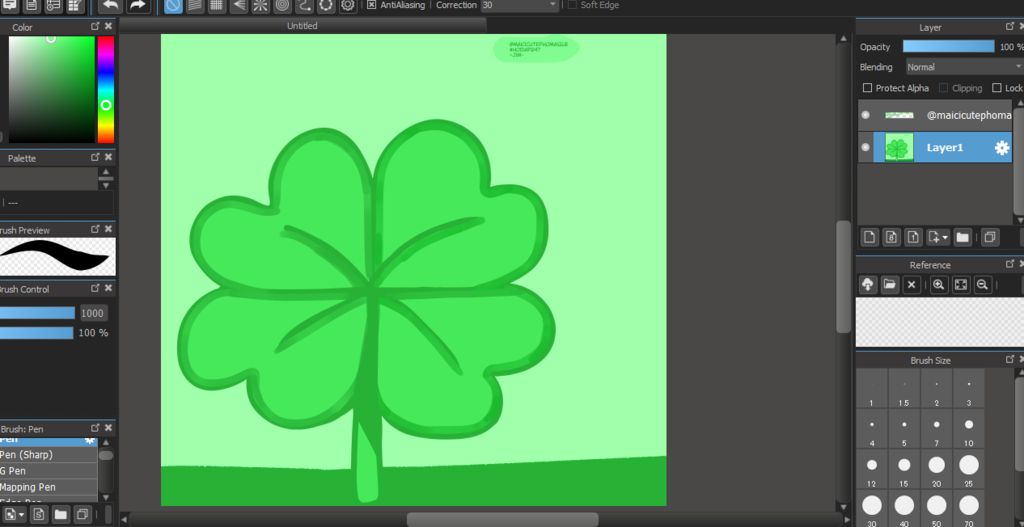This screenshot has width=1024, height=527.
Task: Undock the Color panel
Action: (95, 26)
